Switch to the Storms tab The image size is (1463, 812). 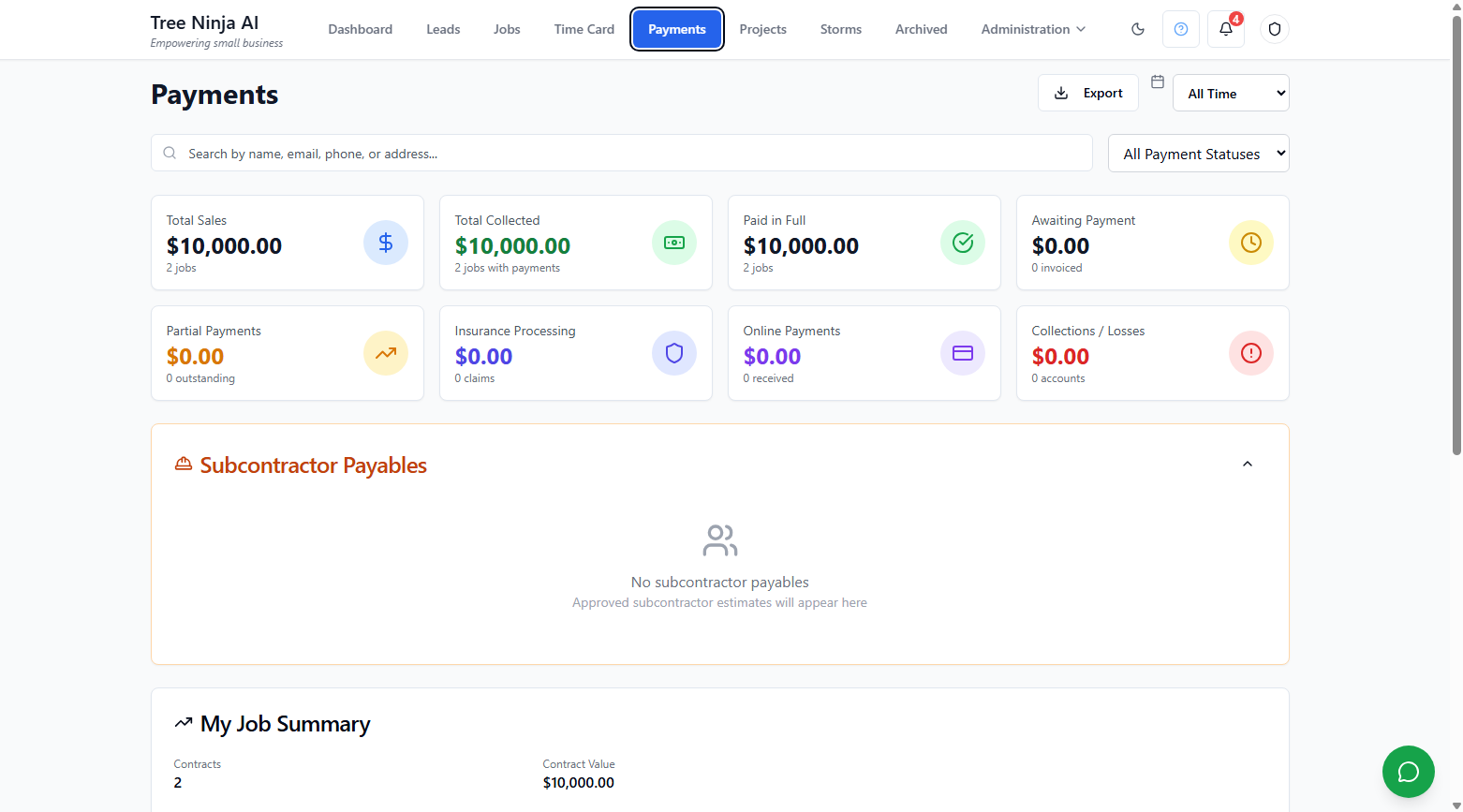(x=840, y=29)
